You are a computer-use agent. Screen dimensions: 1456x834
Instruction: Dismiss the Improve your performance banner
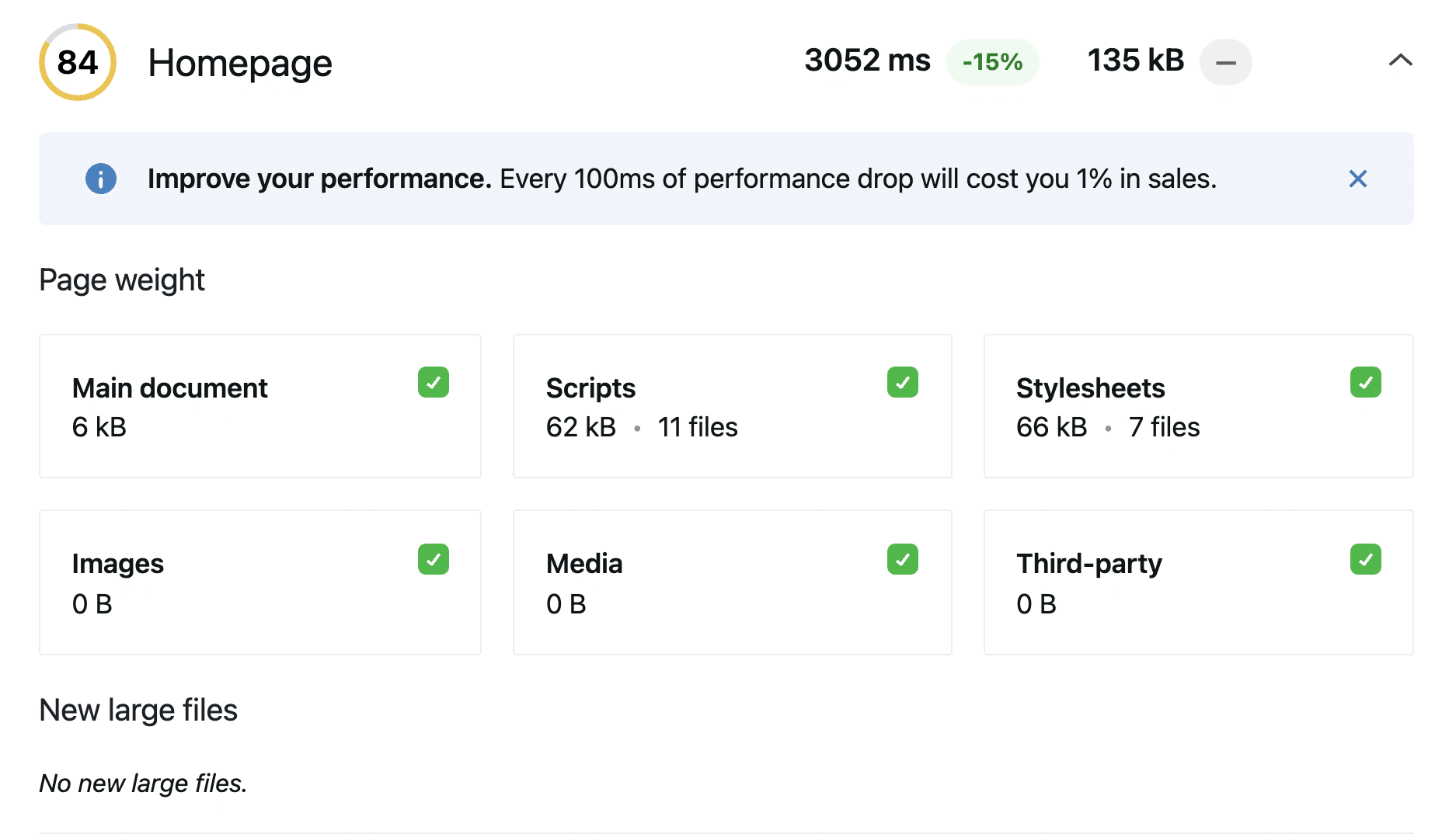1357,179
